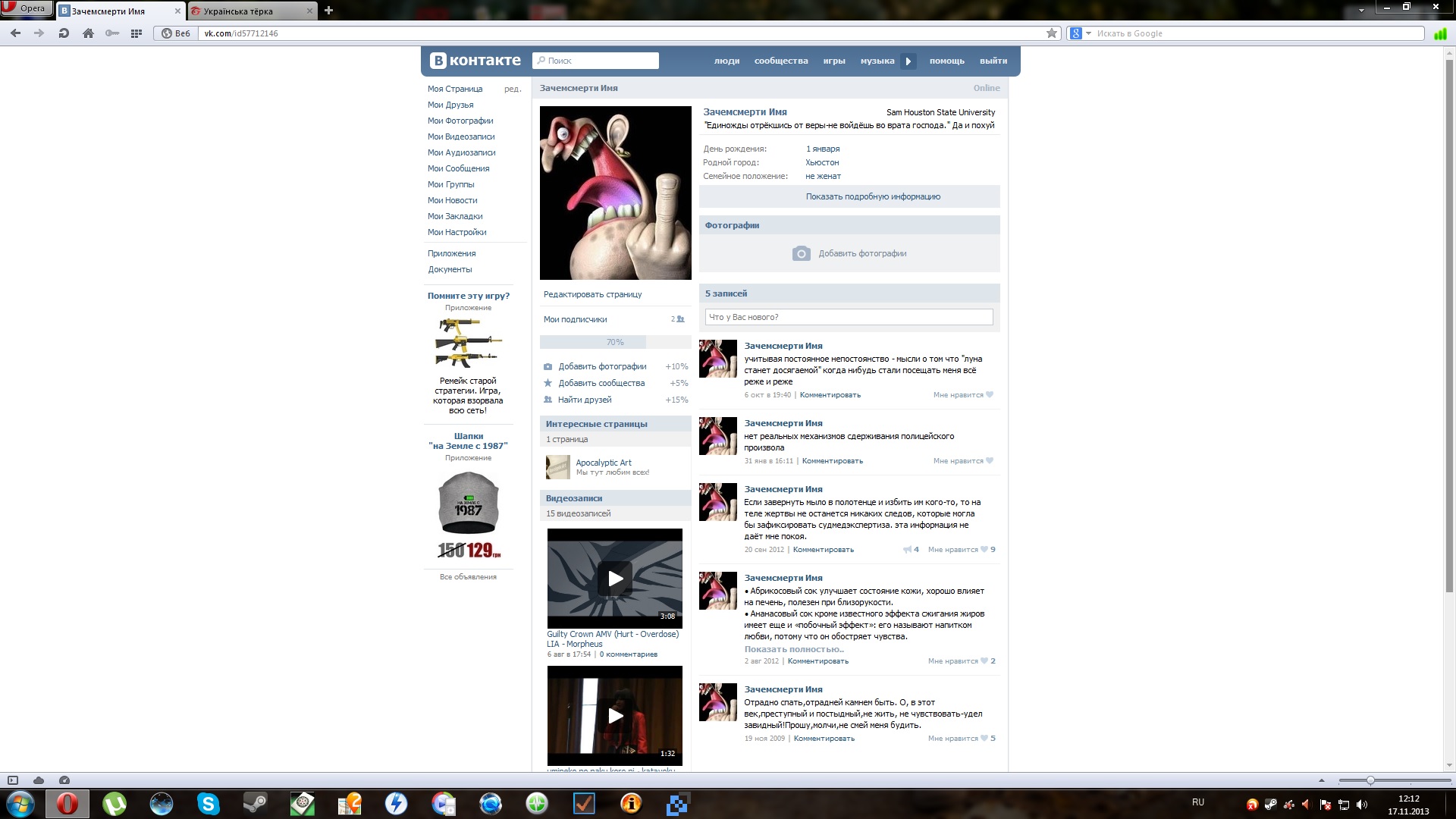Click the ВКонтакте logo
The width and height of the screenshot is (1456, 819).
[475, 61]
